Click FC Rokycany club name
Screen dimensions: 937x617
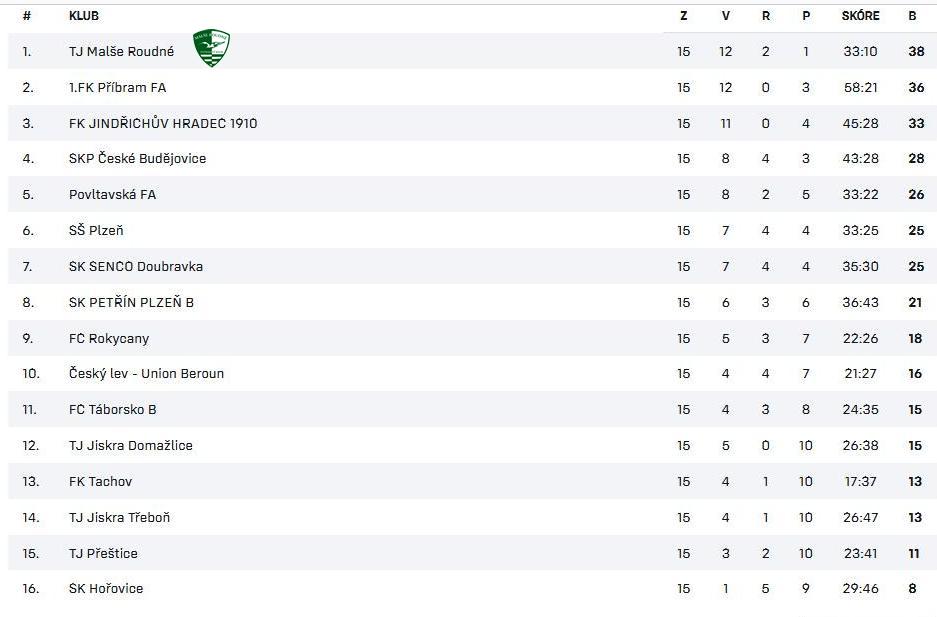point(109,339)
